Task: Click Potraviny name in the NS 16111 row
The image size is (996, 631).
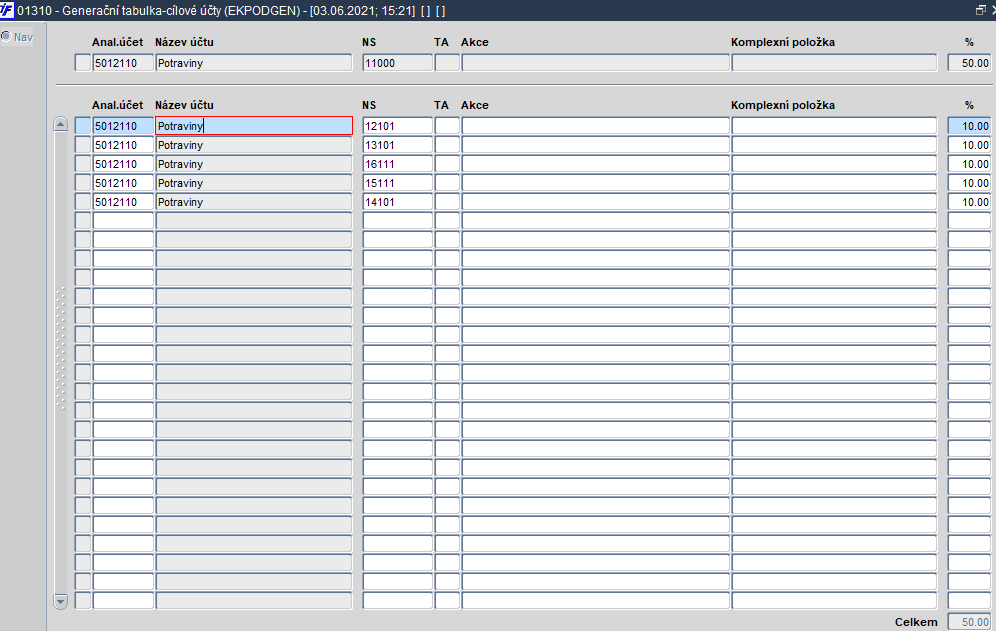Action: point(253,164)
